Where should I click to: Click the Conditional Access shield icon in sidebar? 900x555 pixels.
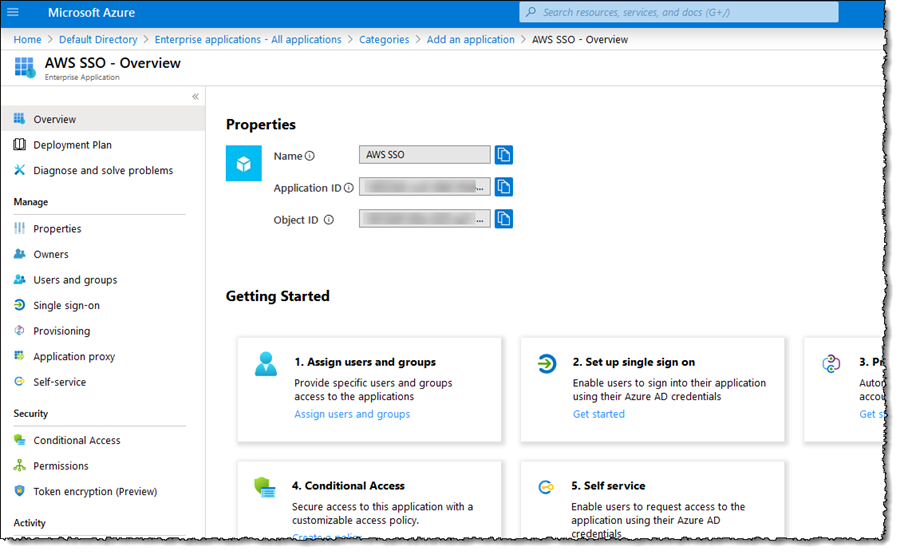20,440
